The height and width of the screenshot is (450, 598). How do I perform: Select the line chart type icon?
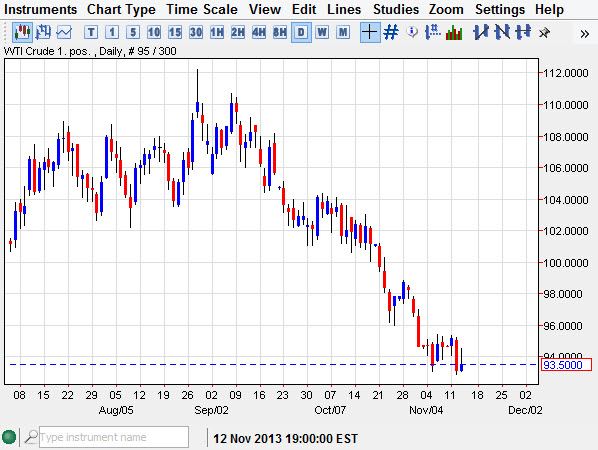click(x=64, y=32)
